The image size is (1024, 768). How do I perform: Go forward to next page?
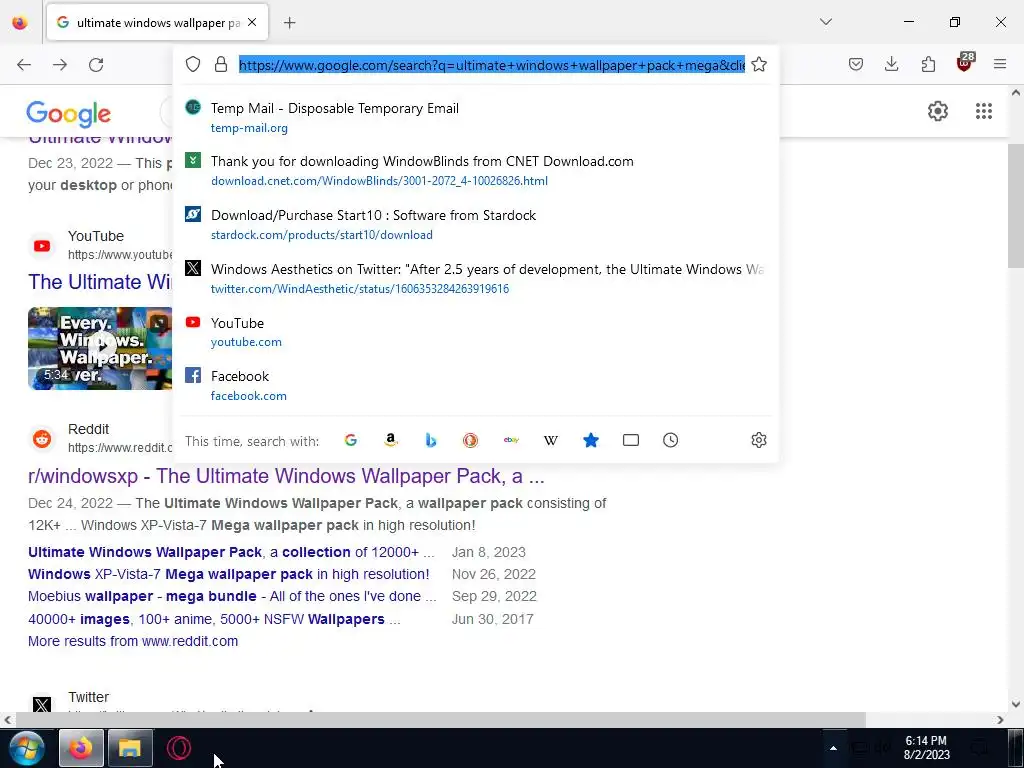pos(60,65)
